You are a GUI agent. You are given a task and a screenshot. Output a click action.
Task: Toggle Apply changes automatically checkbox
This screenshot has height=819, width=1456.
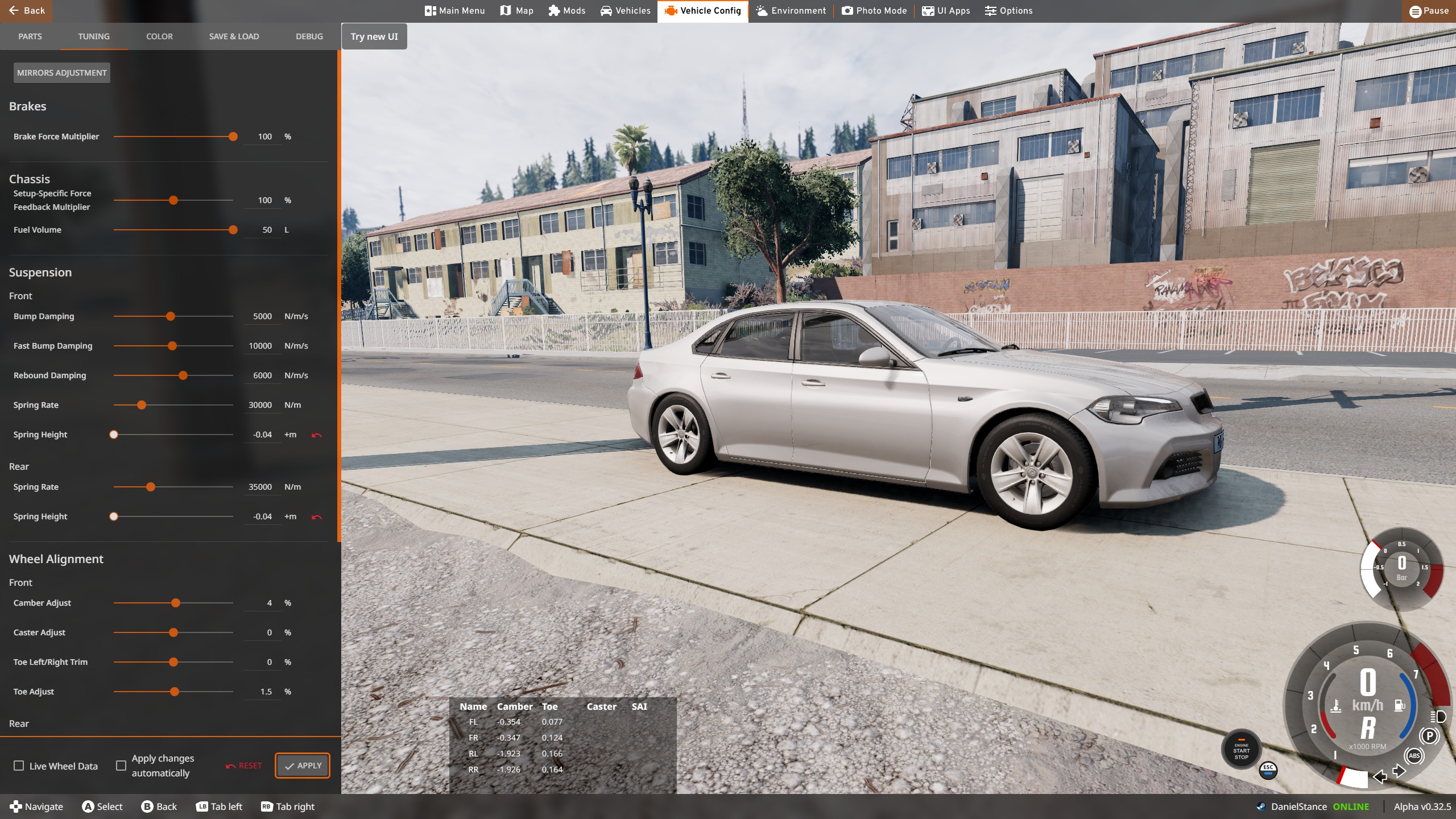pos(121,766)
